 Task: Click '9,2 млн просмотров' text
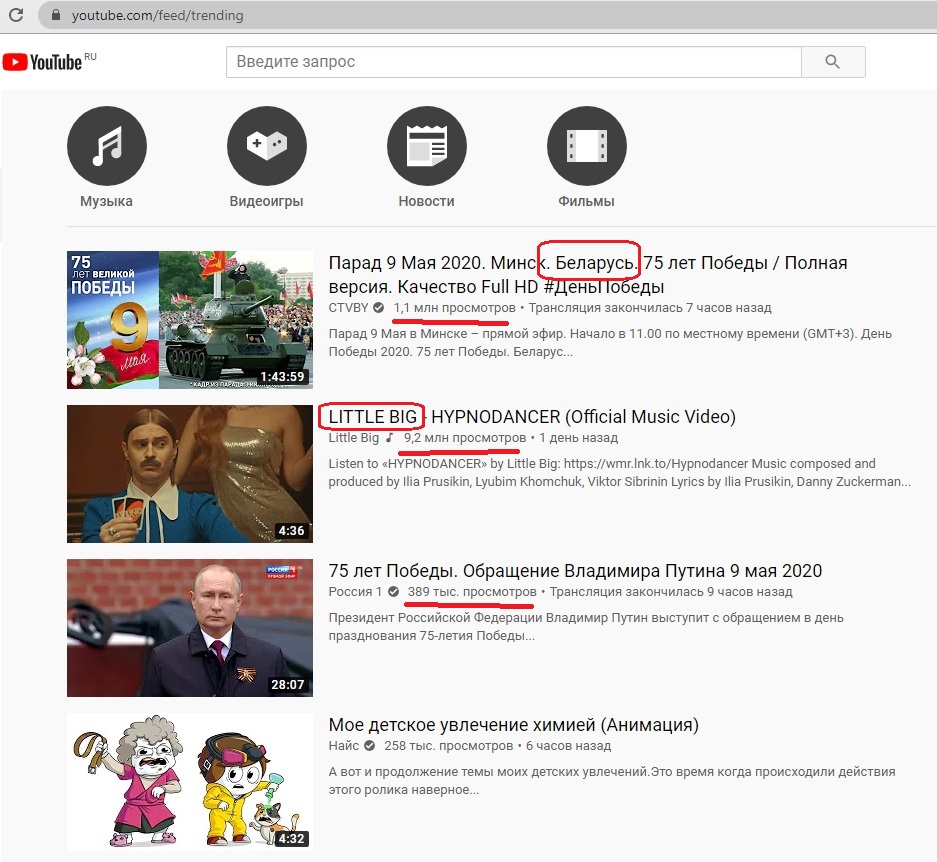click(465, 438)
